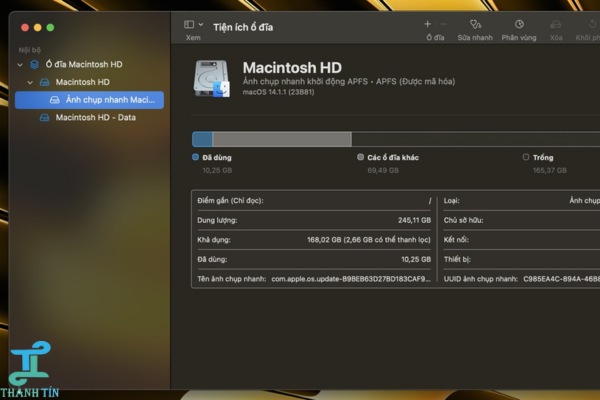Click the UUID ảnh chụp nhanh value
The height and width of the screenshot is (400, 600).
(561, 279)
